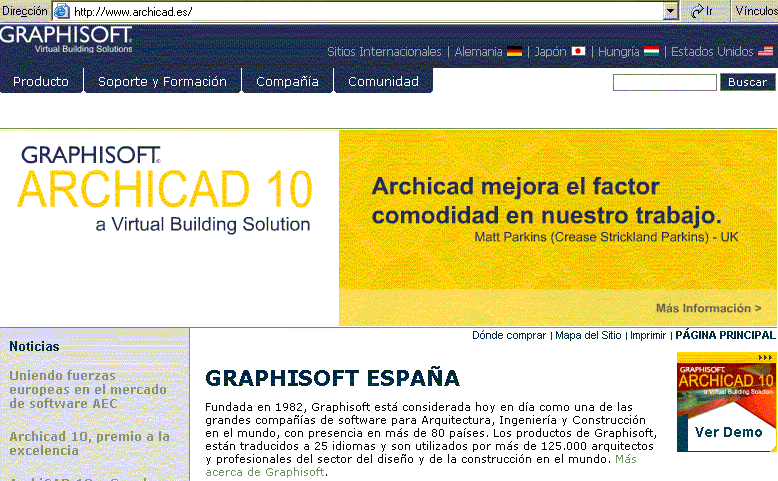The height and width of the screenshot is (481, 778).
Task: Click the Buscar search button
Action: [747, 82]
